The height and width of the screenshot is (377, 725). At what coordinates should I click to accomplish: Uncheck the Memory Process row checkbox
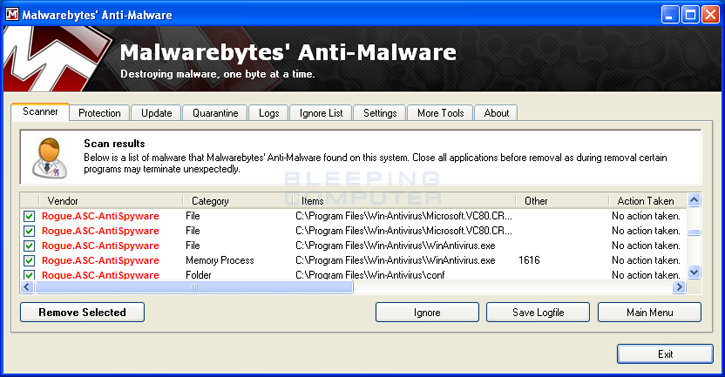[x=29, y=260]
